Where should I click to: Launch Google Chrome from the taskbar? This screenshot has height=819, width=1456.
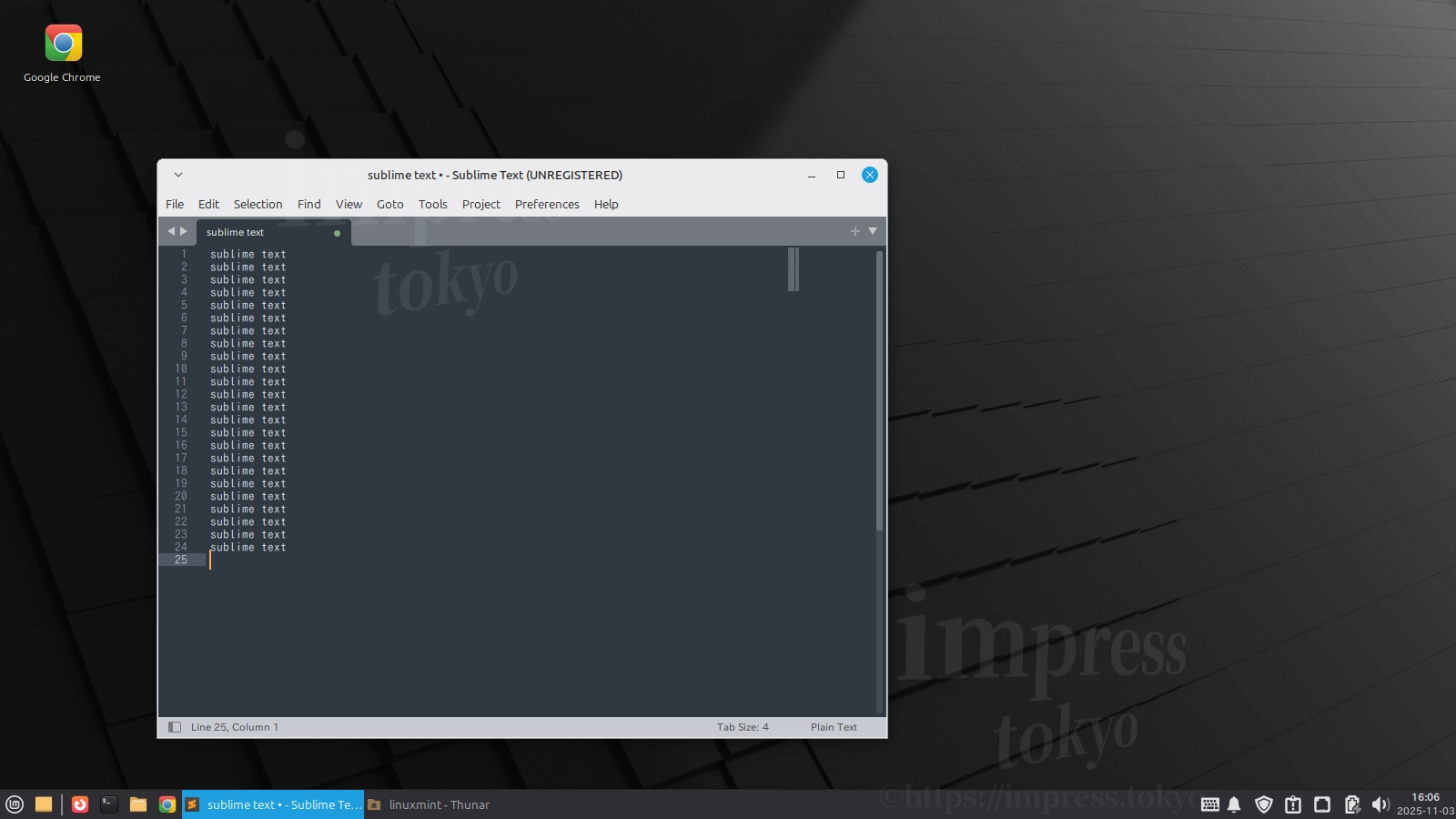(167, 804)
